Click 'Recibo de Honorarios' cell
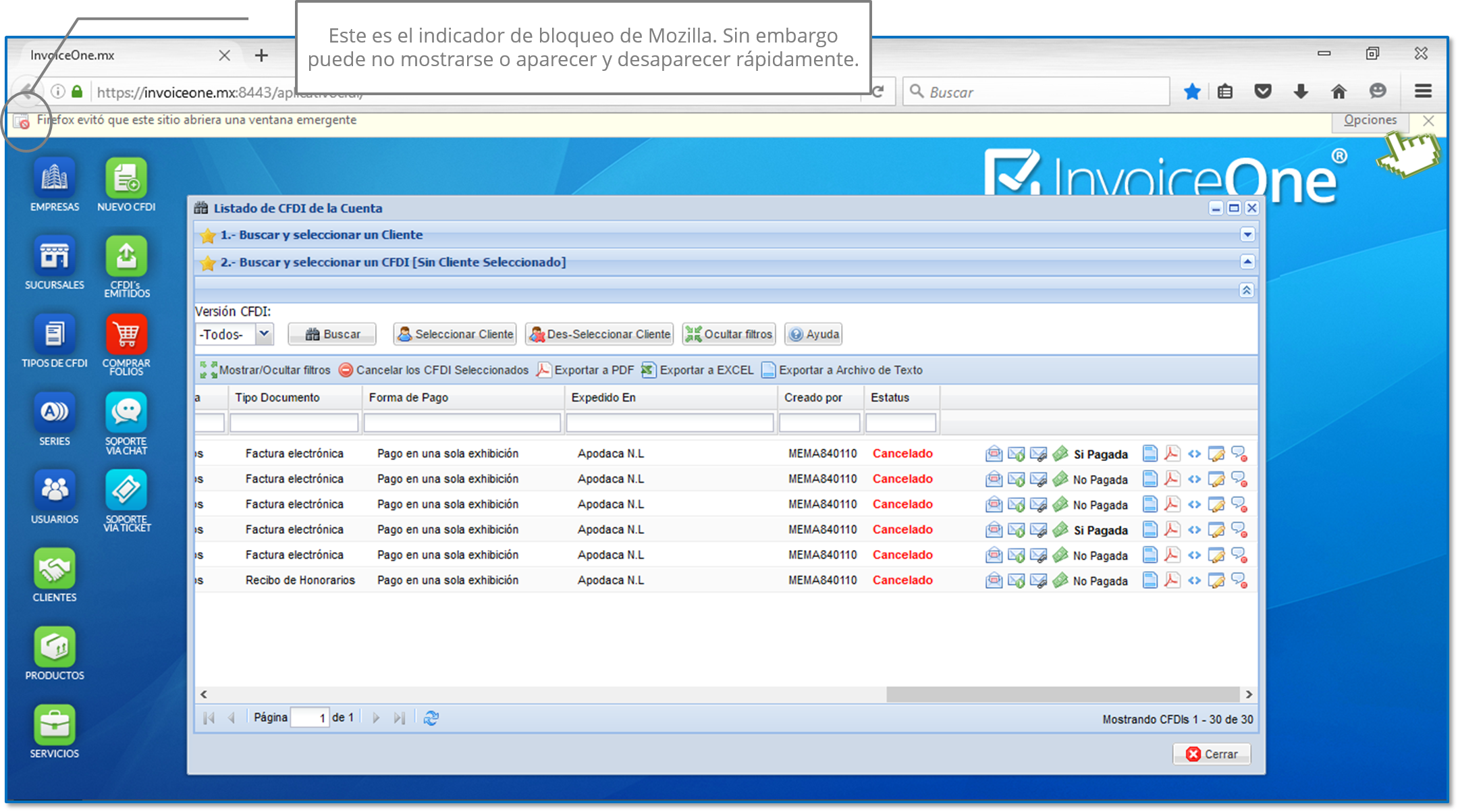This screenshot has height=812, width=1458. pos(300,580)
